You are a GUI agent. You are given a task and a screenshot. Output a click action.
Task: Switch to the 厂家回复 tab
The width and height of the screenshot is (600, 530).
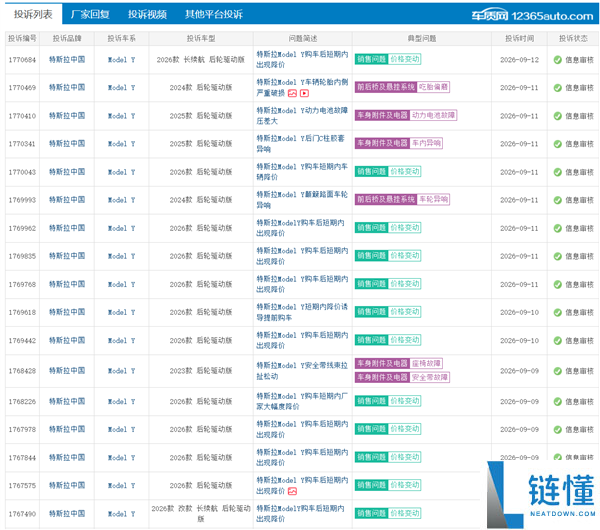tap(90, 15)
